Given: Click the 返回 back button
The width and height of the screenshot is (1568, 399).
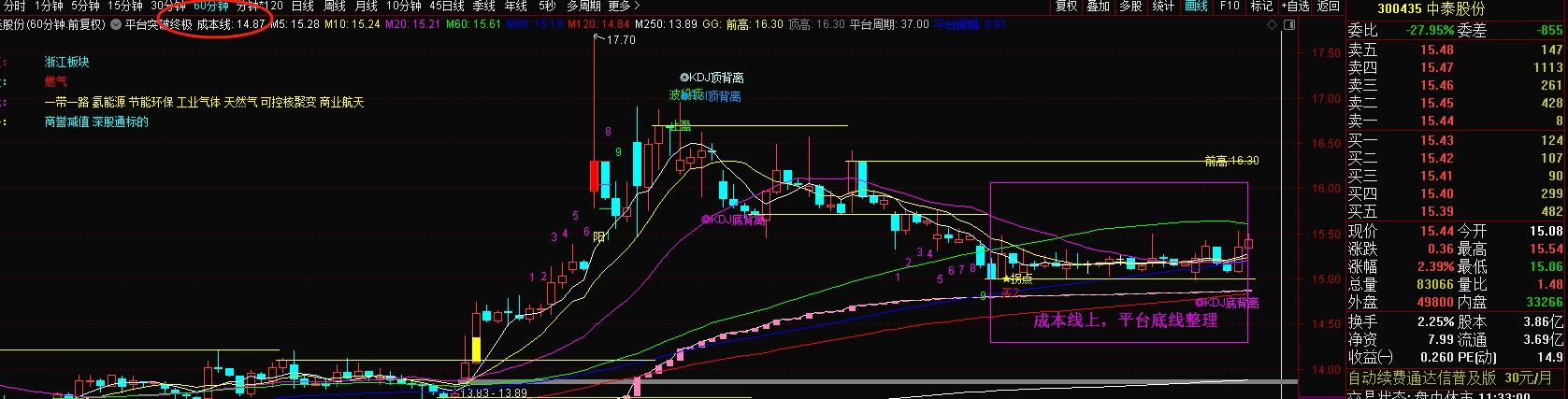Looking at the screenshot, I should point(1328,6).
